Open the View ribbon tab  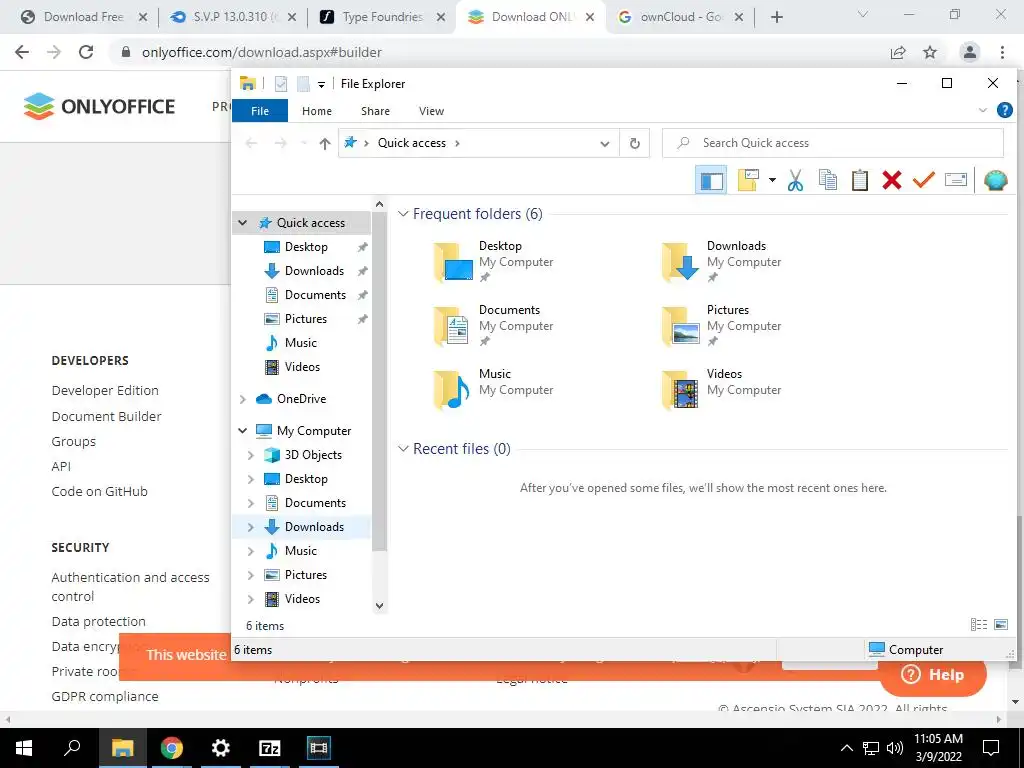(431, 111)
